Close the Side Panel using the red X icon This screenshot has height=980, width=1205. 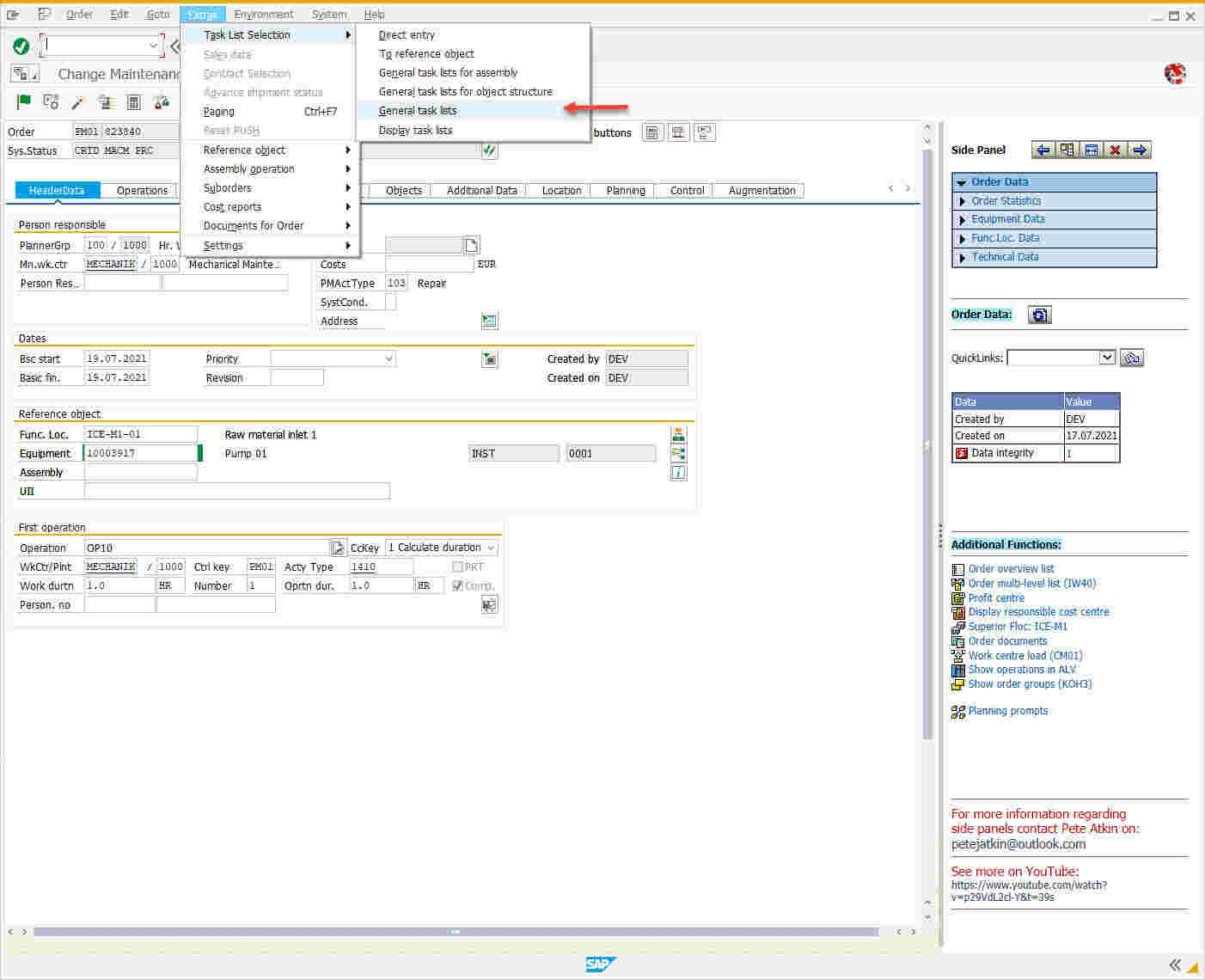1115,150
